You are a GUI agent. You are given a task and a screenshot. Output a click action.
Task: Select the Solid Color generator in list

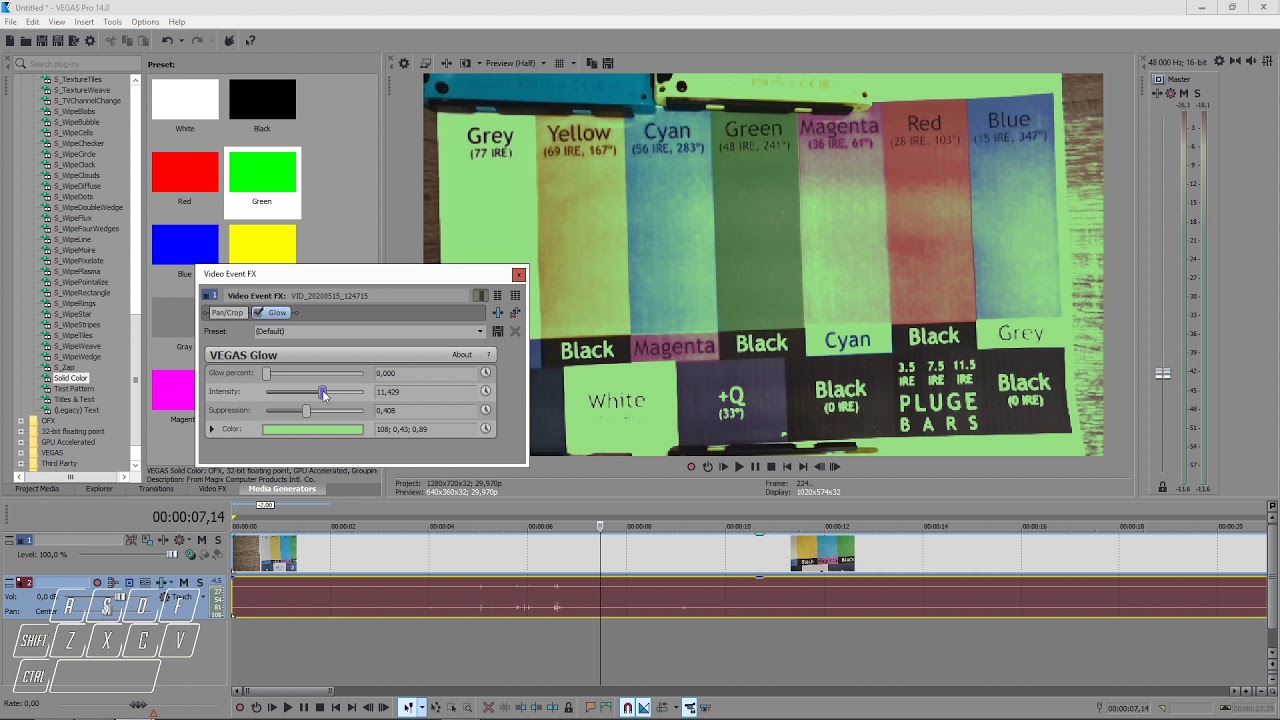pos(71,378)
